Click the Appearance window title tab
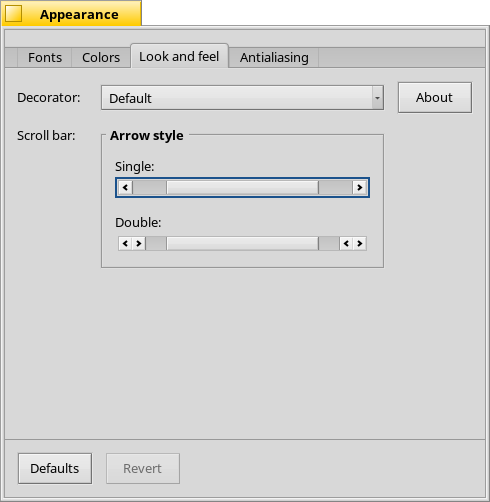 point(72,13)
